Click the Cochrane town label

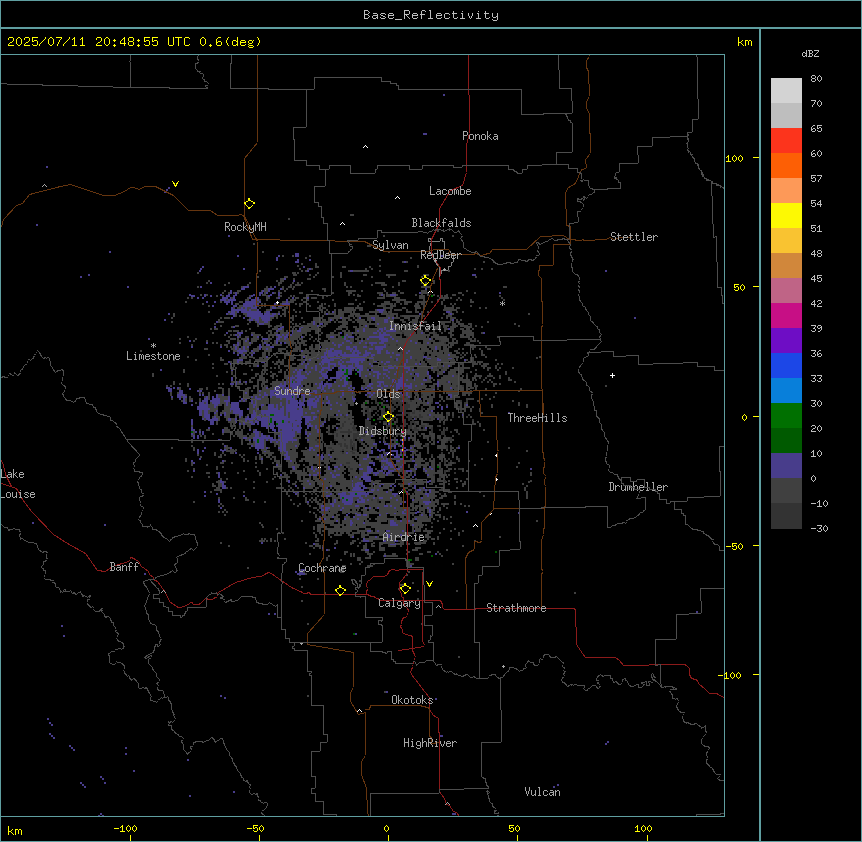322,568
